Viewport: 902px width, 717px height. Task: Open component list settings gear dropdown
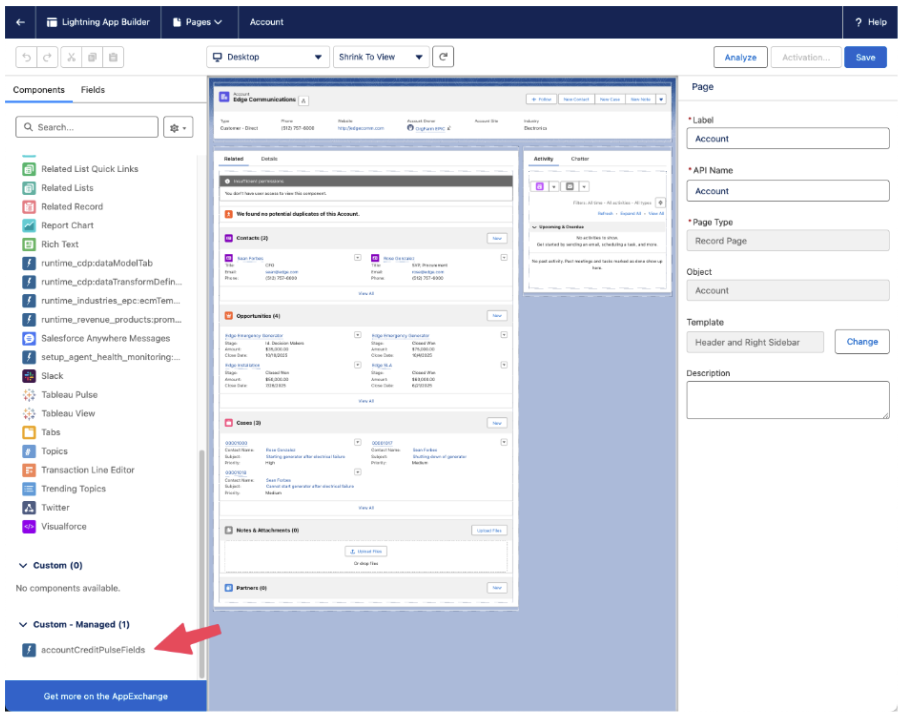pos(178,128)
